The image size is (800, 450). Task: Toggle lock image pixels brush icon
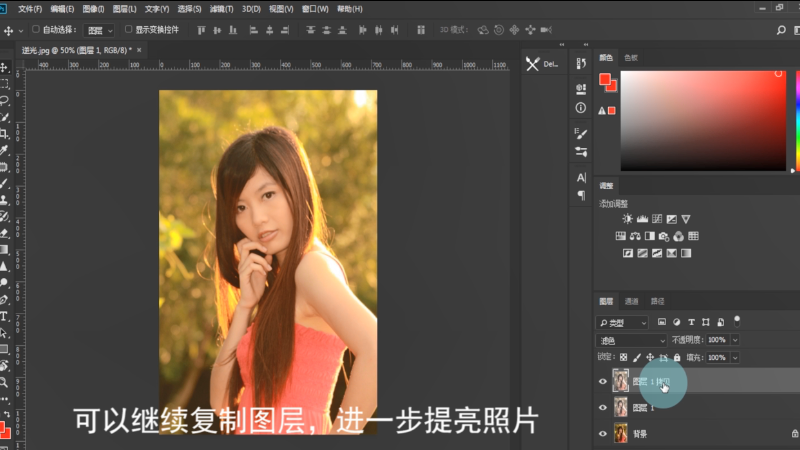[x=637, y=358]
